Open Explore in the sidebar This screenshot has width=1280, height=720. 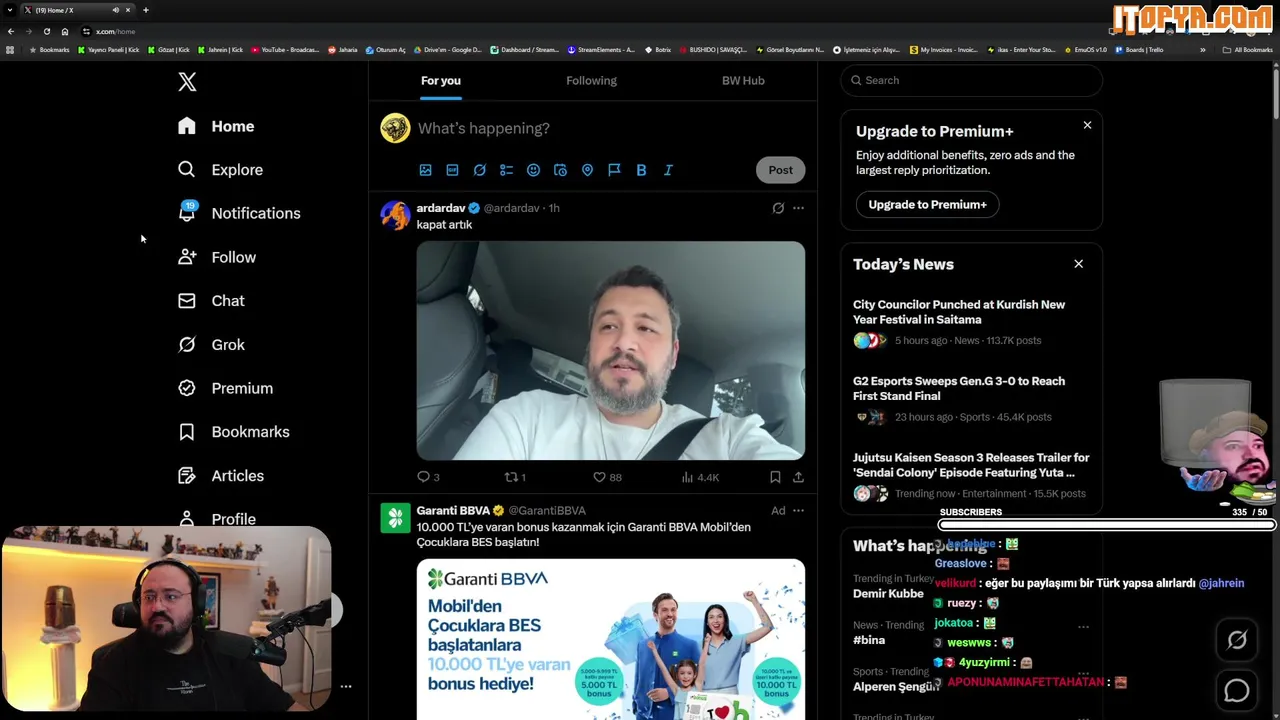point(220,170)
